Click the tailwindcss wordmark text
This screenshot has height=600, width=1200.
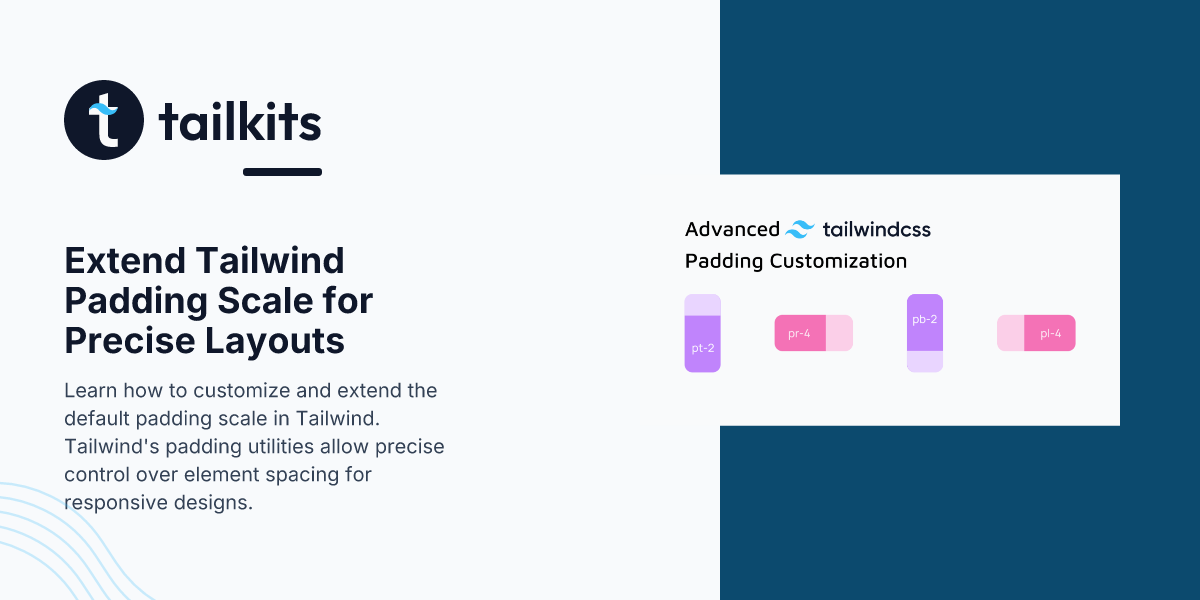(876, 229)
